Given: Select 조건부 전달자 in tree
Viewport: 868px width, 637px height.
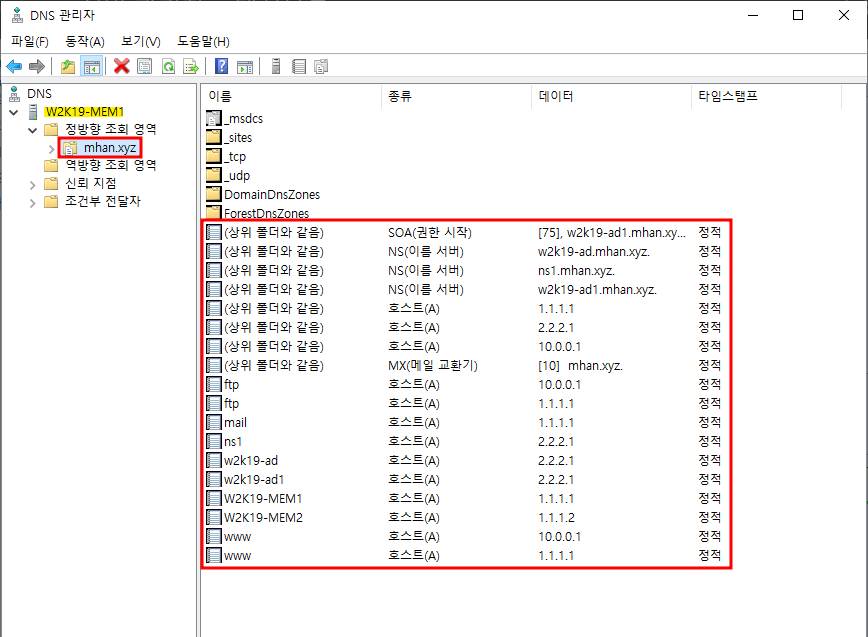Looking at the screenshot, I should pos(103,201).
